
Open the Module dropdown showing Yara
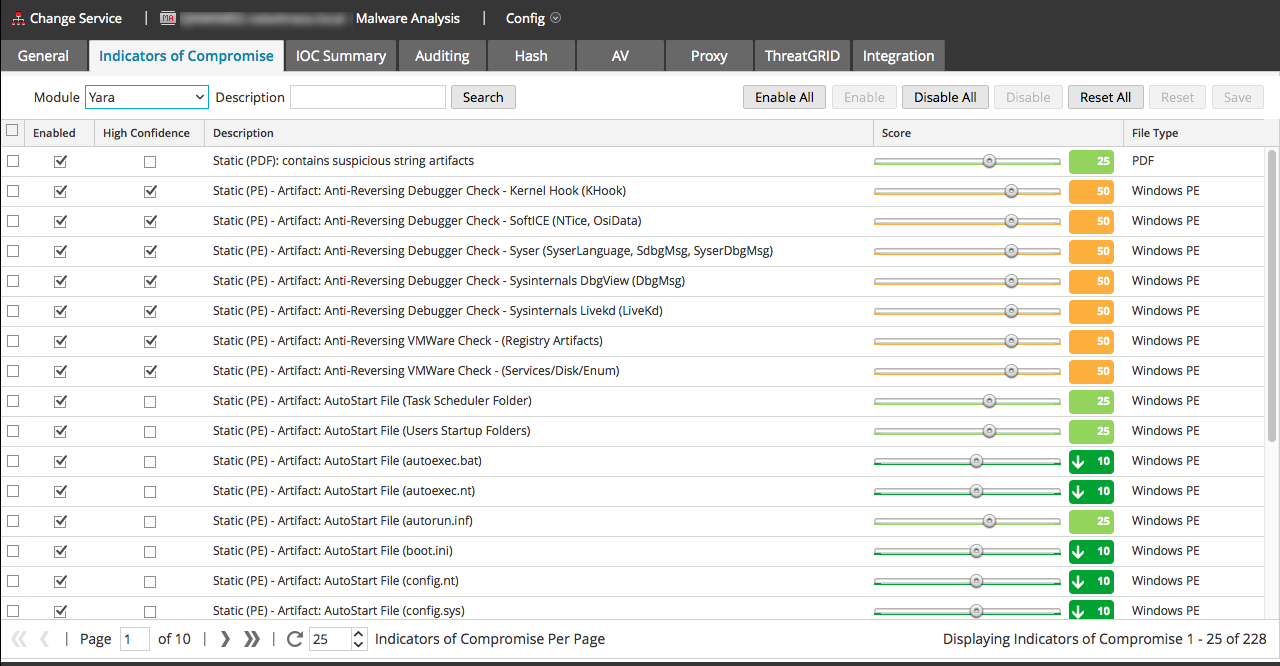click(146, 97)
